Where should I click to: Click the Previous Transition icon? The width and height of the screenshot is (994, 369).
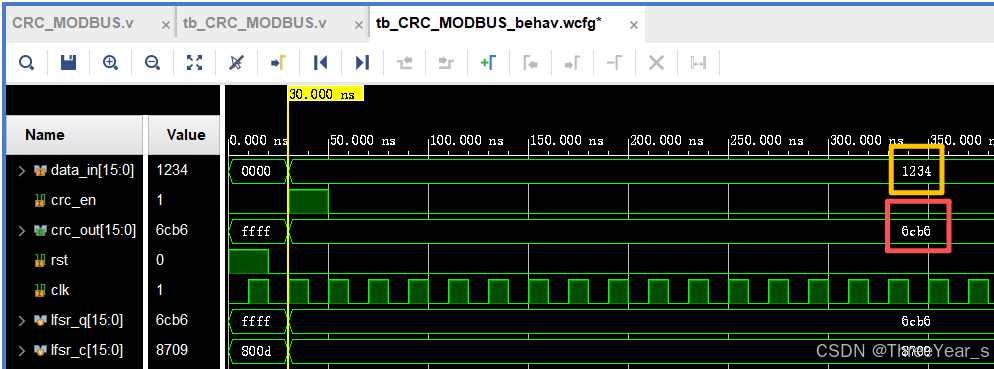[404, 62]
